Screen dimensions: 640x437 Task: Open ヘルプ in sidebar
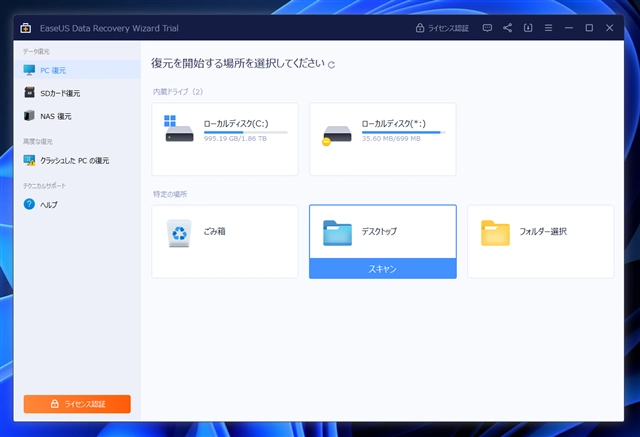pos(78,204)
